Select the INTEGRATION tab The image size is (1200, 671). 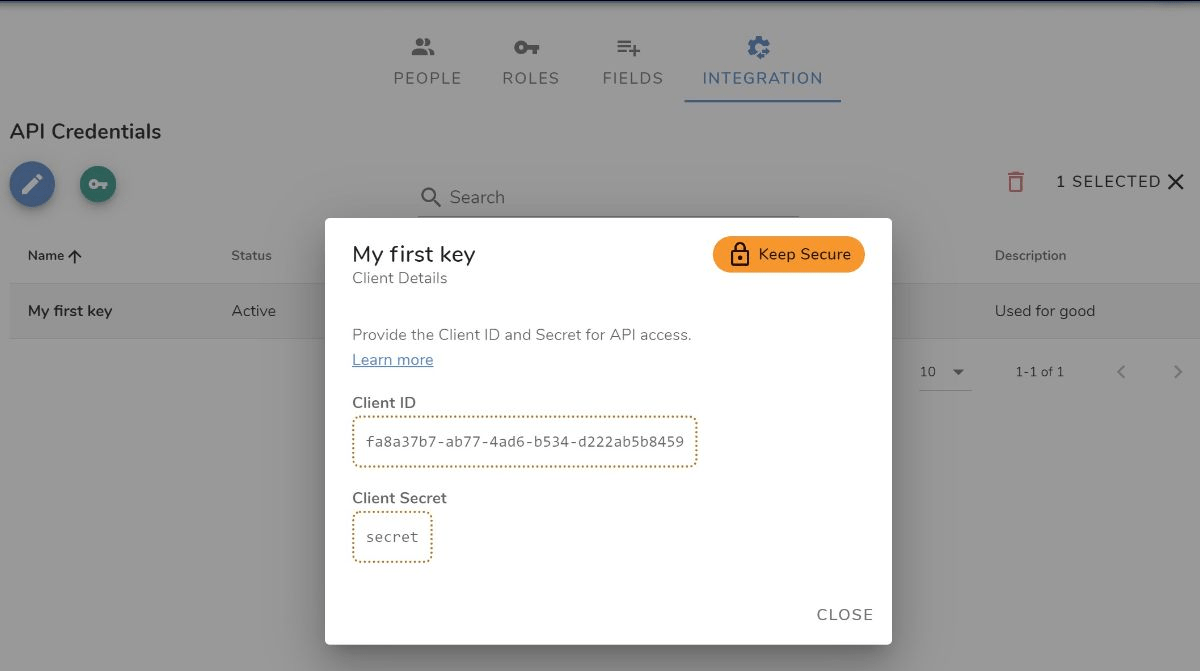[762, 63]
